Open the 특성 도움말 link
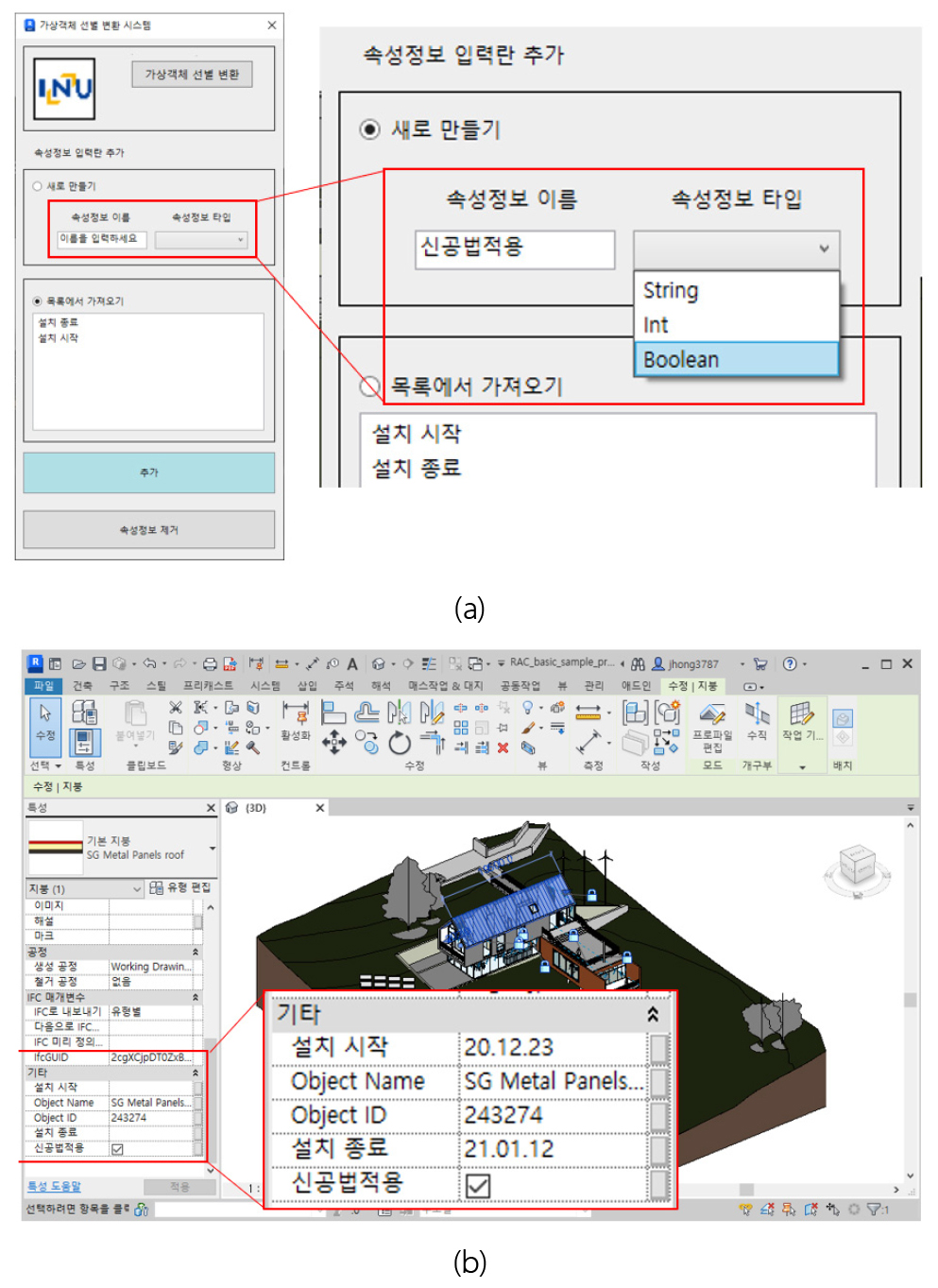This screenshot has height=1288, width=938. [54, 1186]
